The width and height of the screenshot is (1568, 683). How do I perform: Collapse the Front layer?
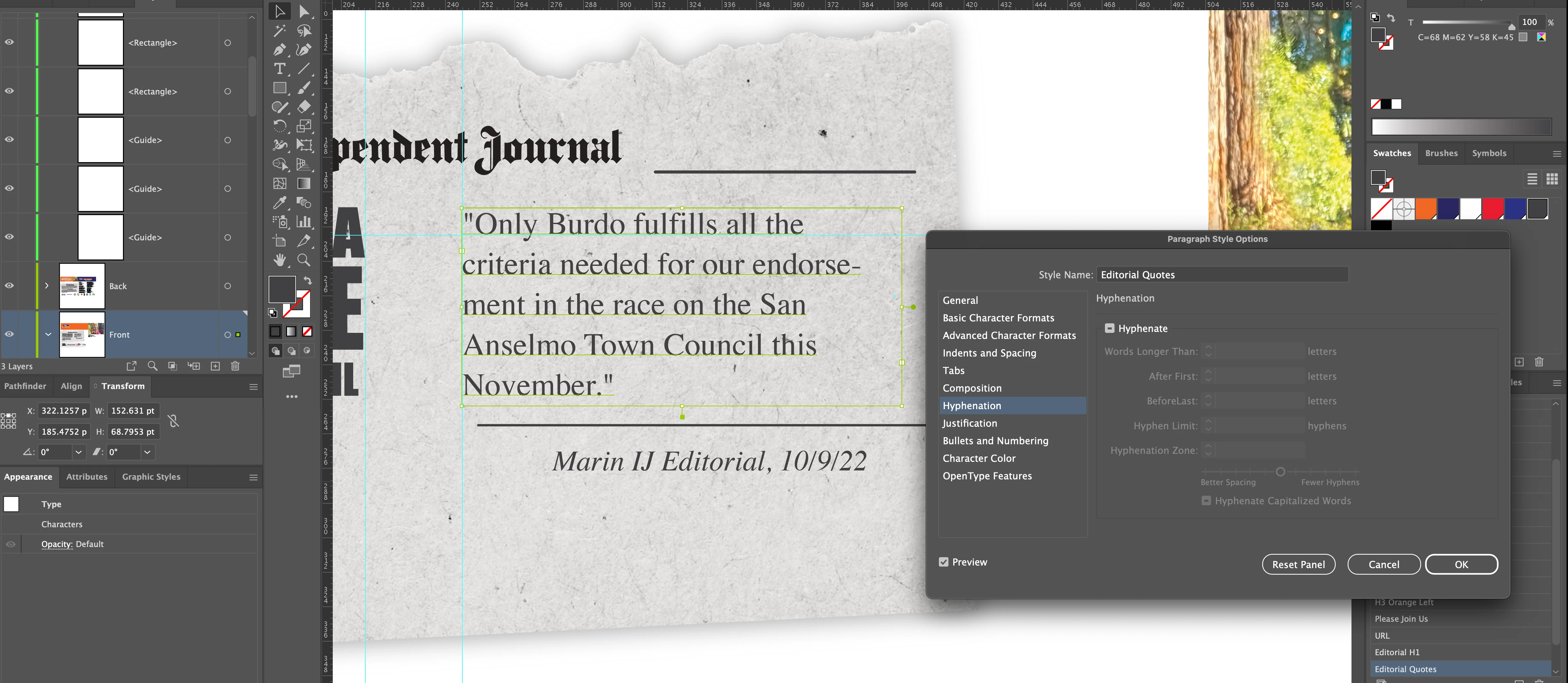pos(48,334)
